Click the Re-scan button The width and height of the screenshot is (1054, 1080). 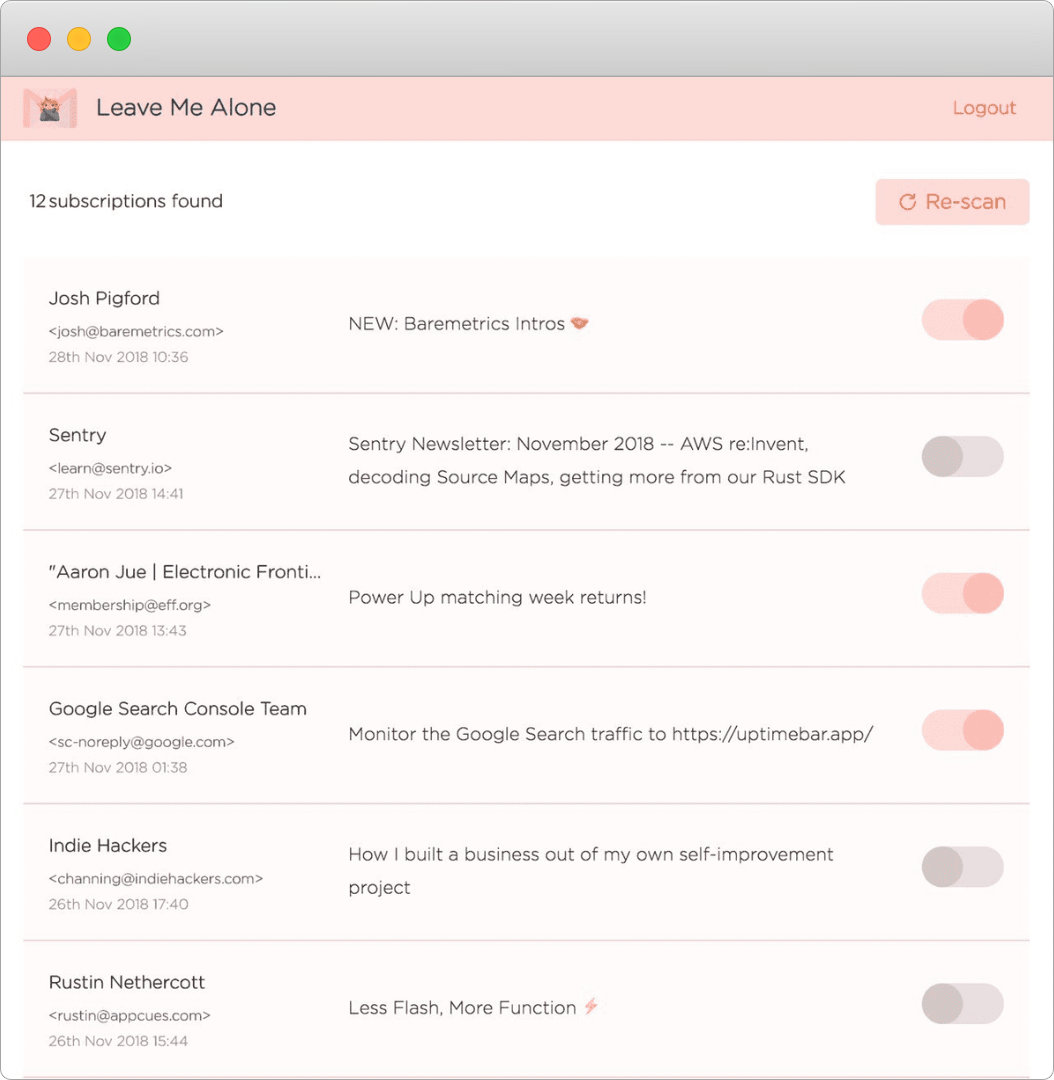(952, 202)
